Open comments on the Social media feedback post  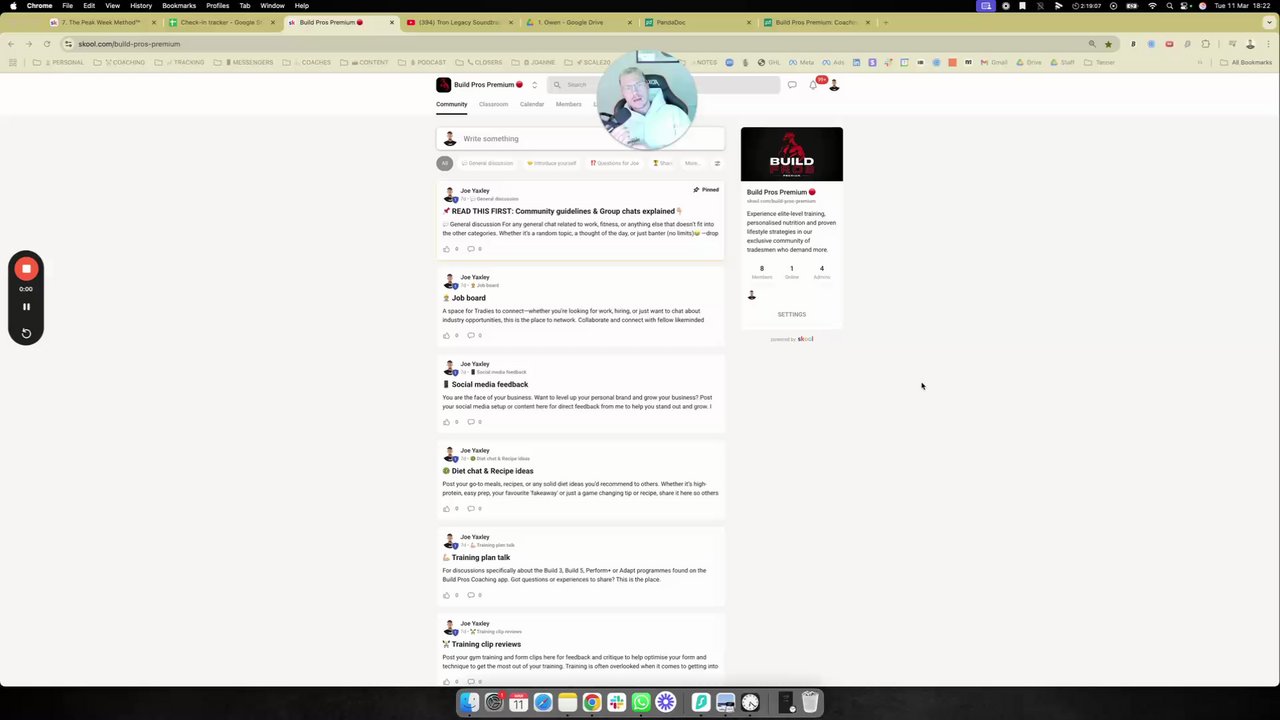tap(470, 422)
